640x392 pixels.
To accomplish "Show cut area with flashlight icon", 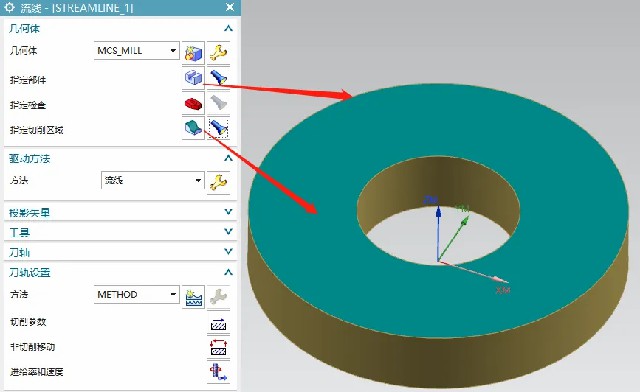I will 218,128.
